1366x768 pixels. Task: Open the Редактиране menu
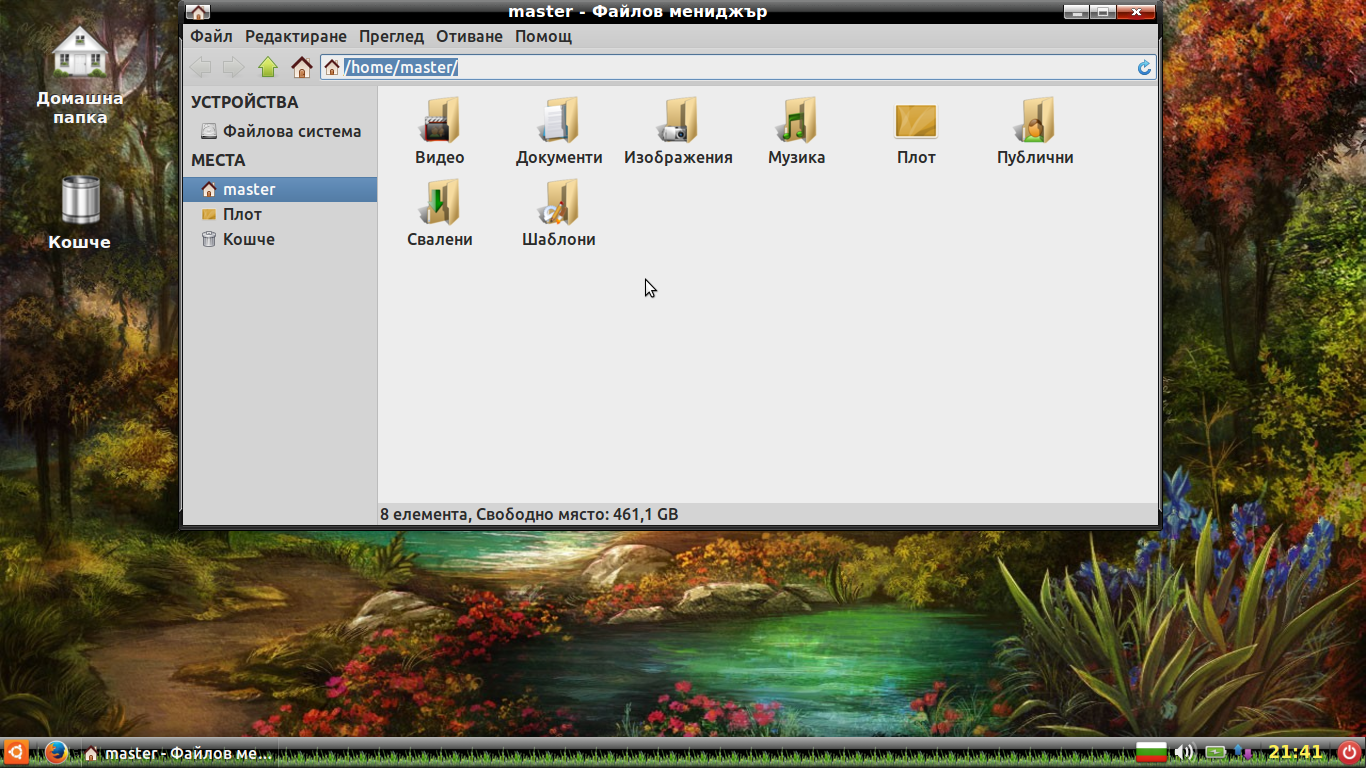[x=296, y=36]
